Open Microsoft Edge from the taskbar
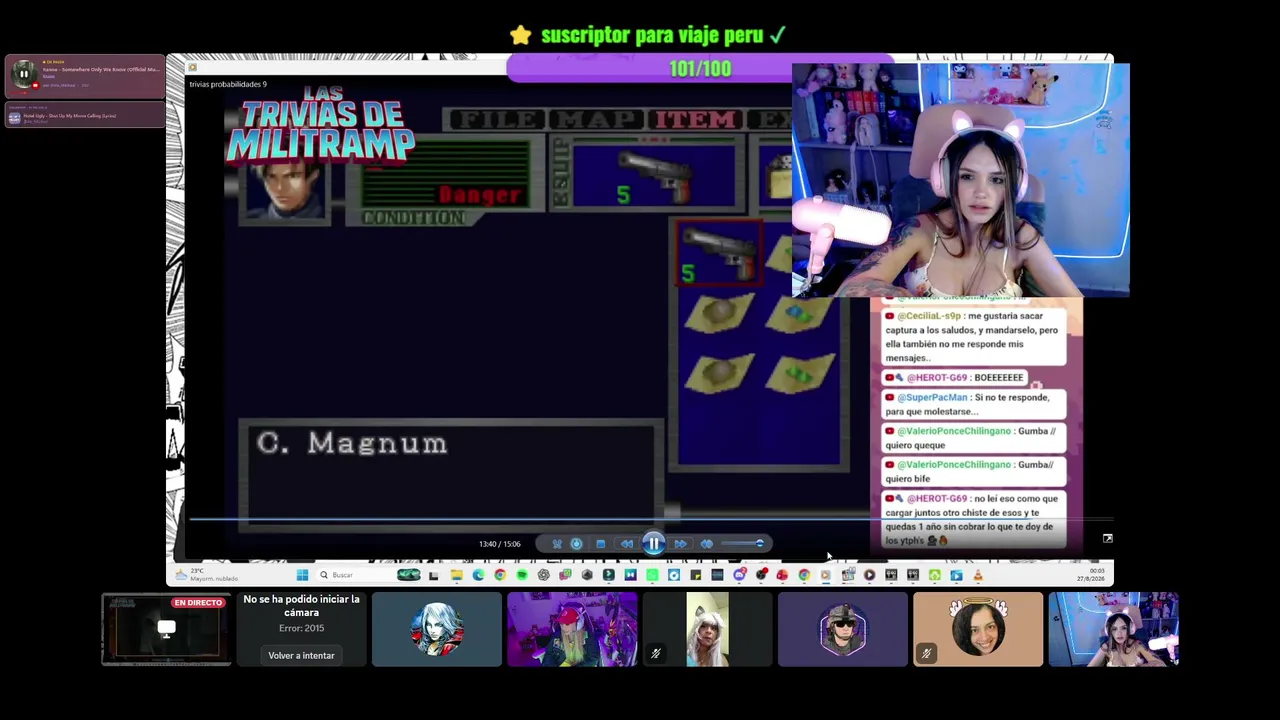 click(478, 575)
